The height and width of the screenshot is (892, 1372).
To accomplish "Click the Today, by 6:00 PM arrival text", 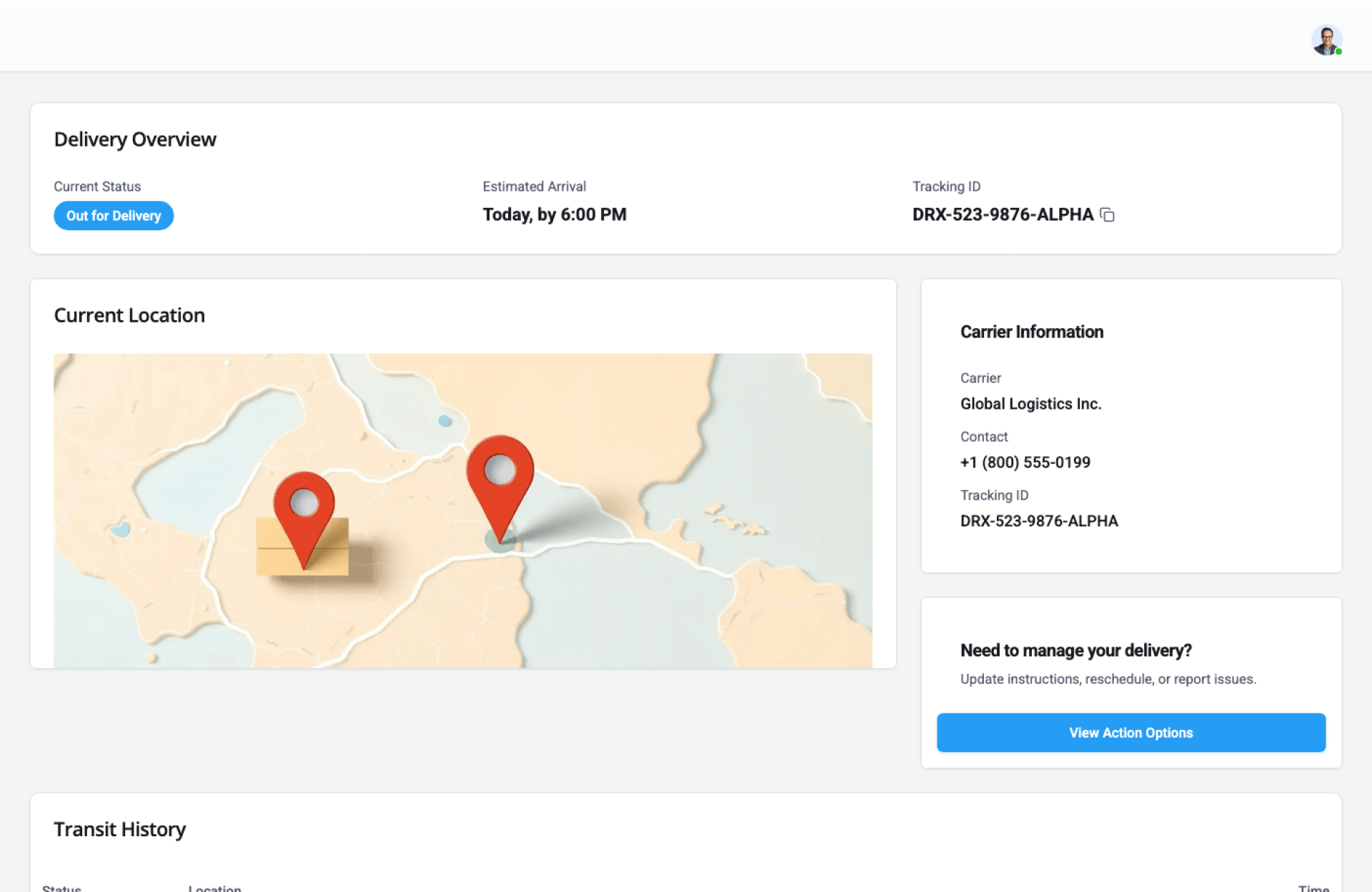I will tap(554, 215).
